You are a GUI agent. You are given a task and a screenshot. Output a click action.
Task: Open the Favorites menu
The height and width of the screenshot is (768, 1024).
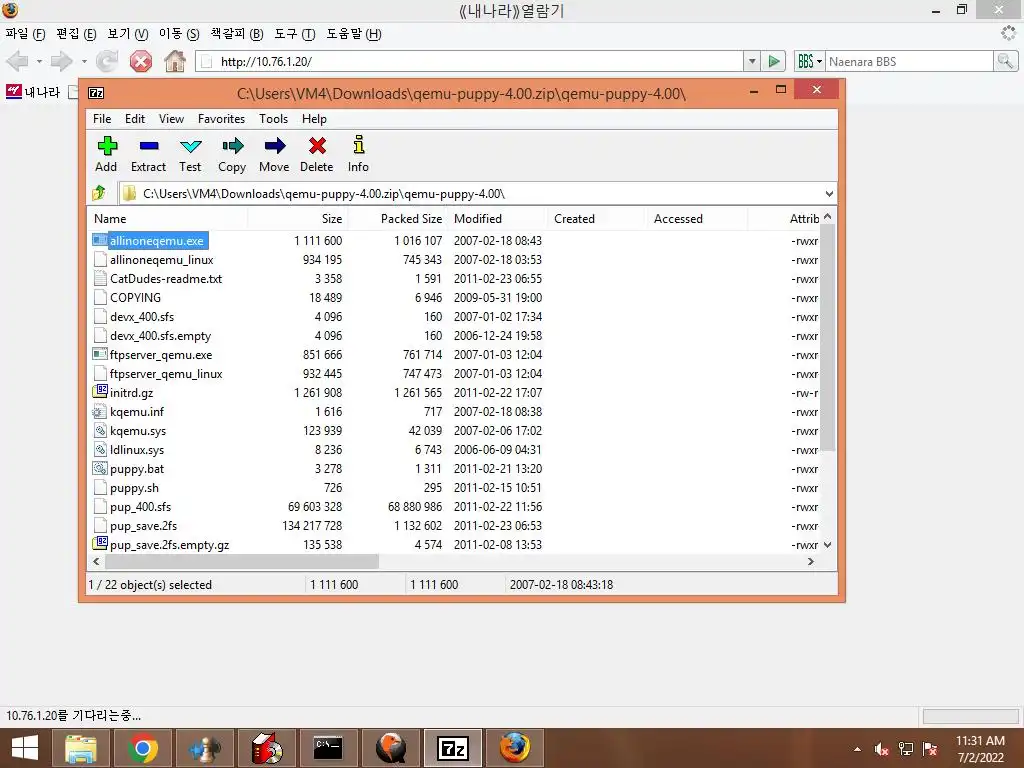221,119
